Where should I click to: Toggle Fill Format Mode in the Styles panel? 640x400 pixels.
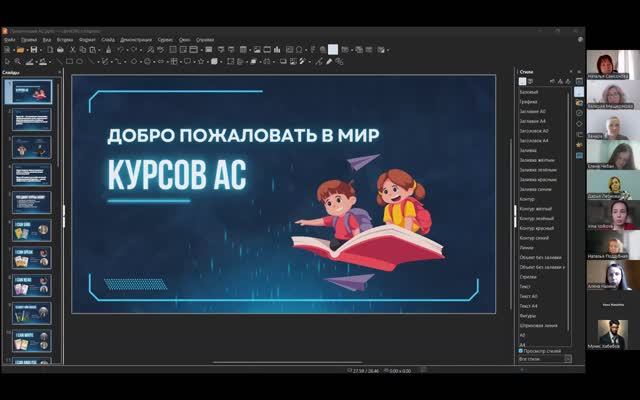tap(553, 81)
